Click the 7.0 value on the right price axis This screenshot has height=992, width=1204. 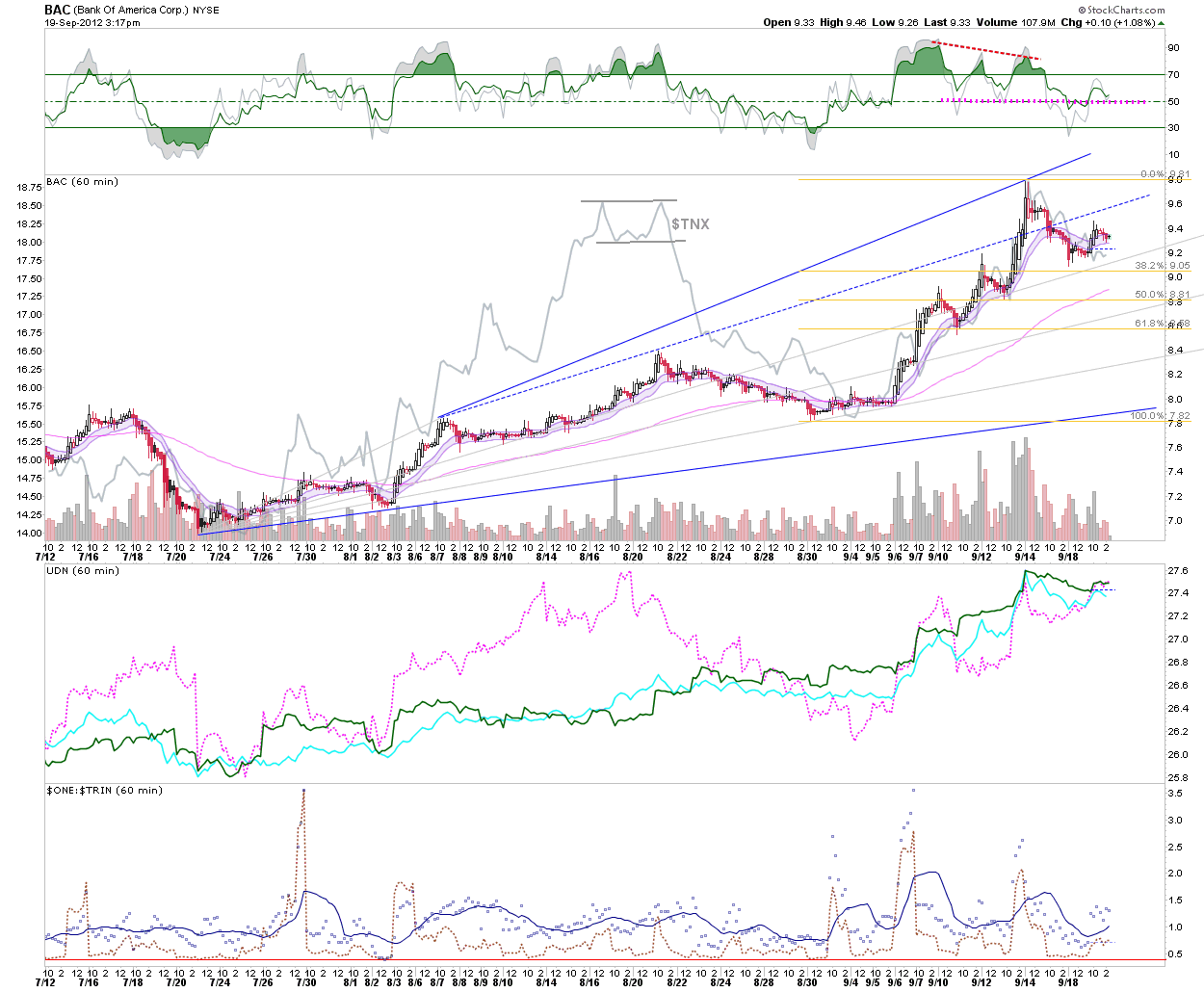coord(1175,521)
